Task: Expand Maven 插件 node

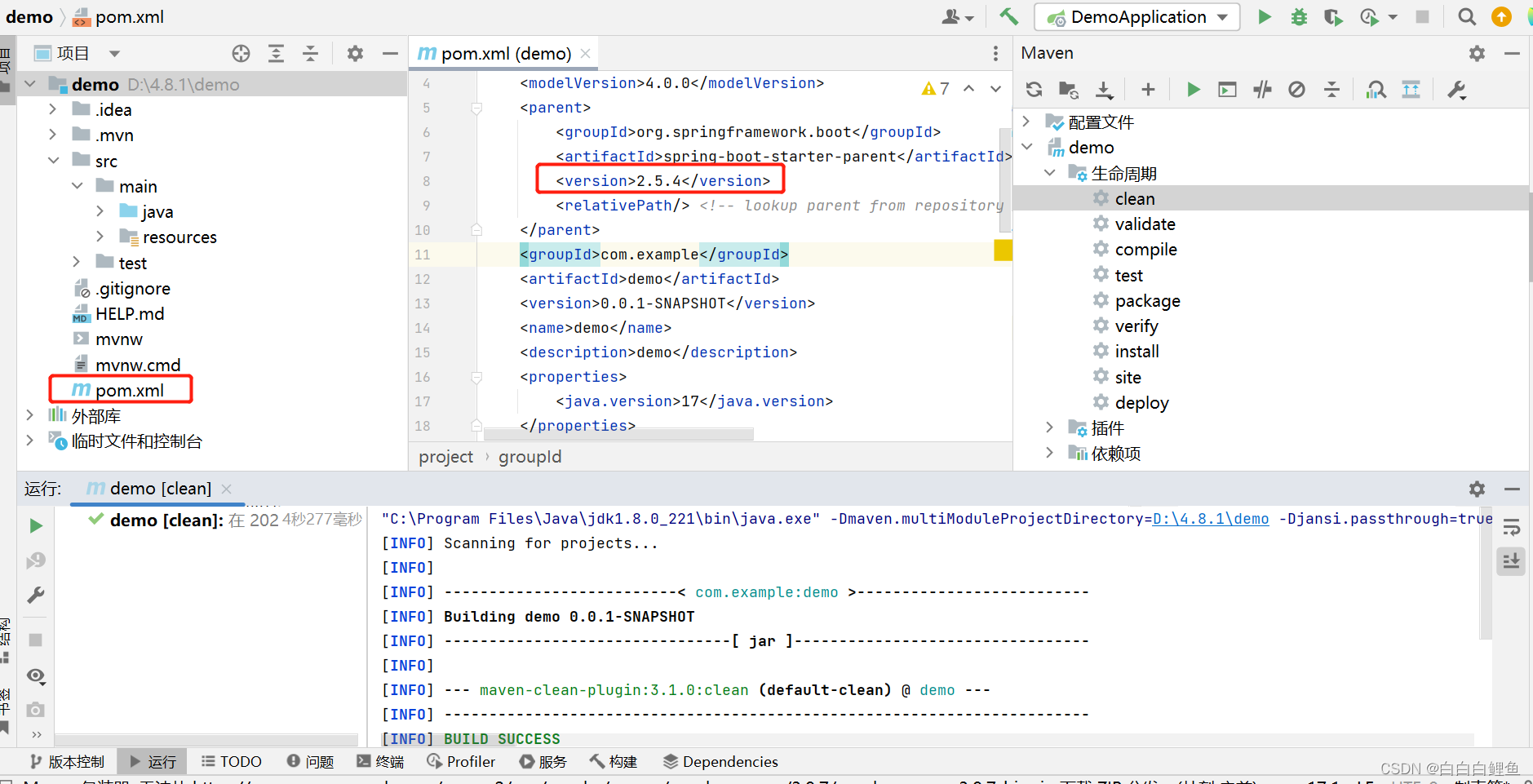Action: point(1050,427)
